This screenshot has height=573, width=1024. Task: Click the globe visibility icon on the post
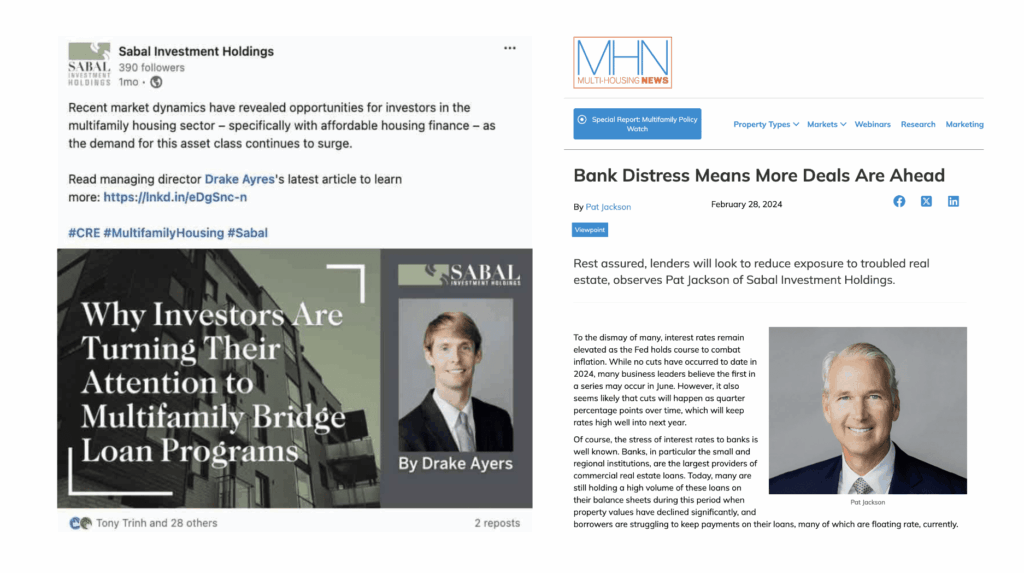click(156, 82)
